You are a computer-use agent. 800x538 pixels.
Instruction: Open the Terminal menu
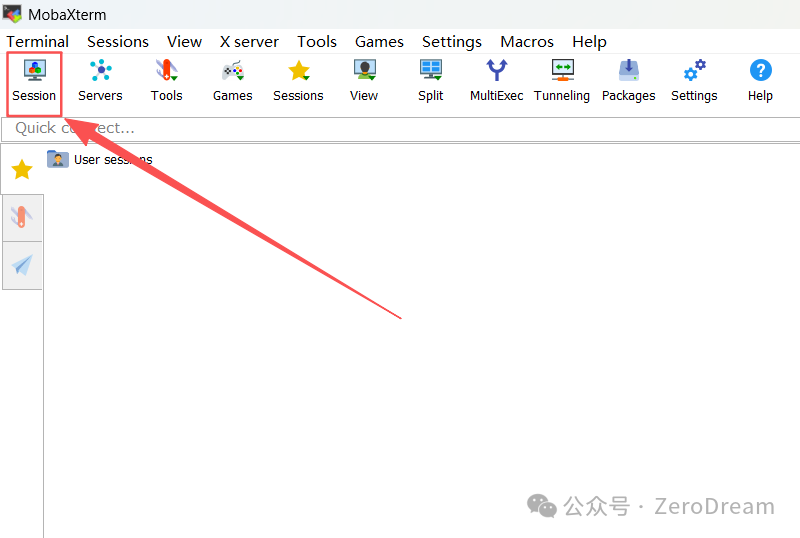pos(37,41)
